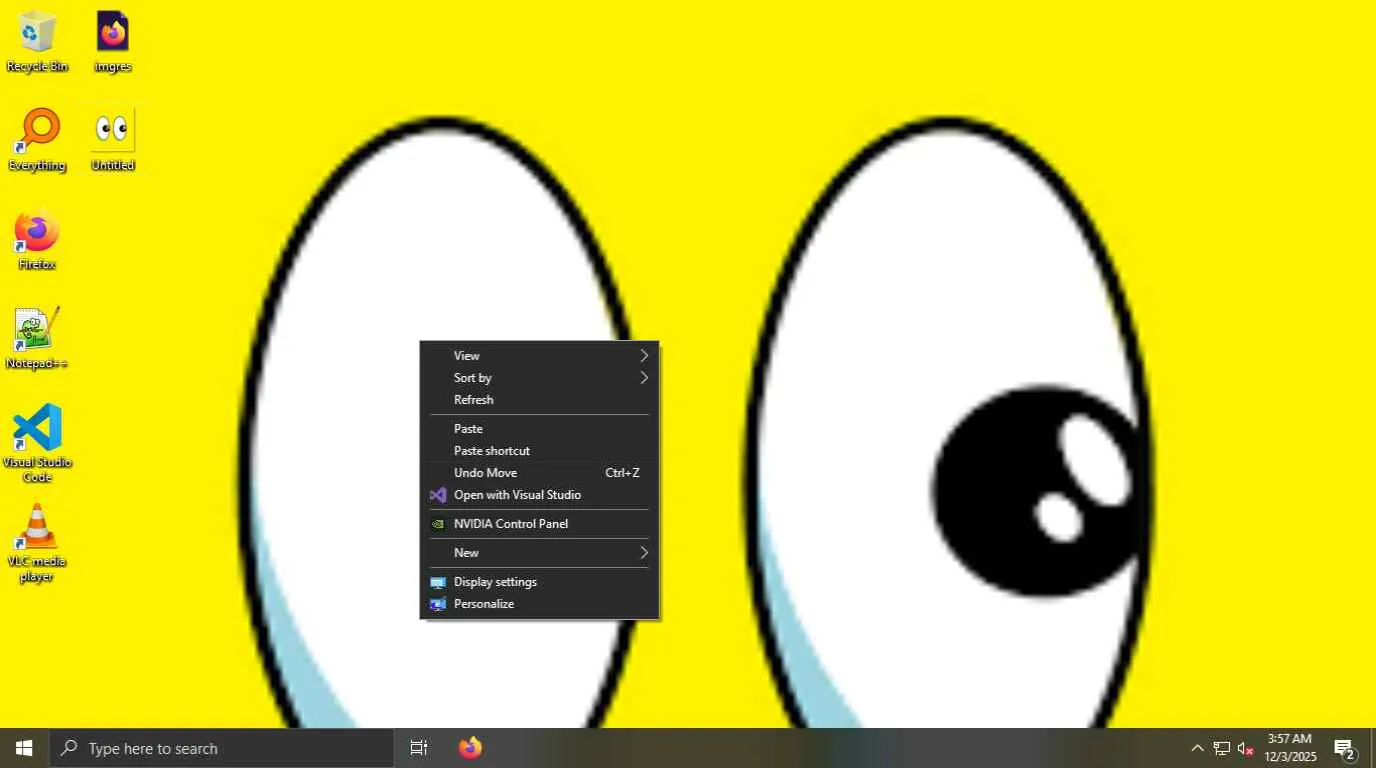Open the notification Action Center icon
This screenshot has width=1376, height=768.
[1345, 748]
